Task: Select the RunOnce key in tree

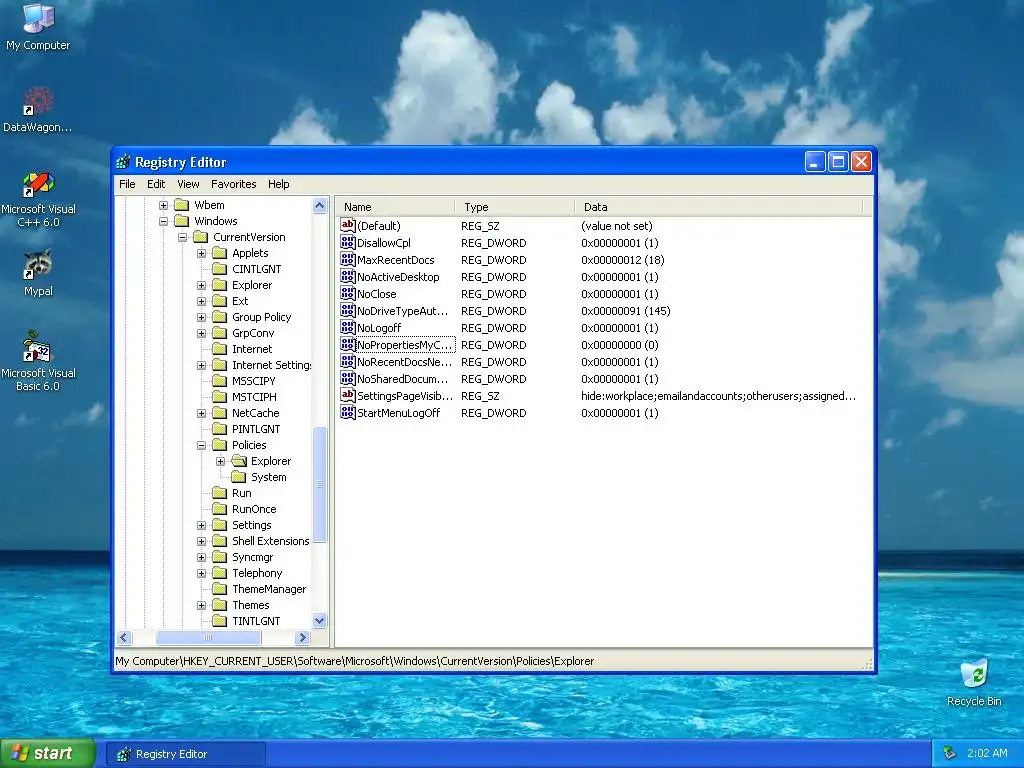Action: (254, 509)
